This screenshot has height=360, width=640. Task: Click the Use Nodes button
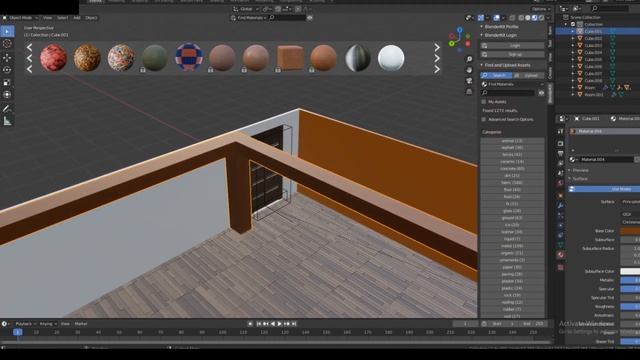604,189
